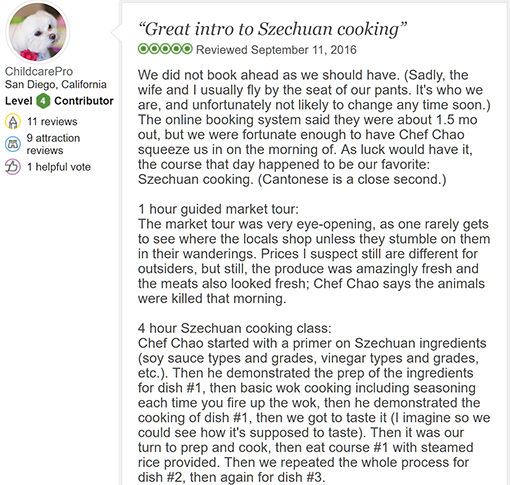Click the first review paragraph about booking ahead
This screenshot has height=485, width=510.
coord(314,127)
